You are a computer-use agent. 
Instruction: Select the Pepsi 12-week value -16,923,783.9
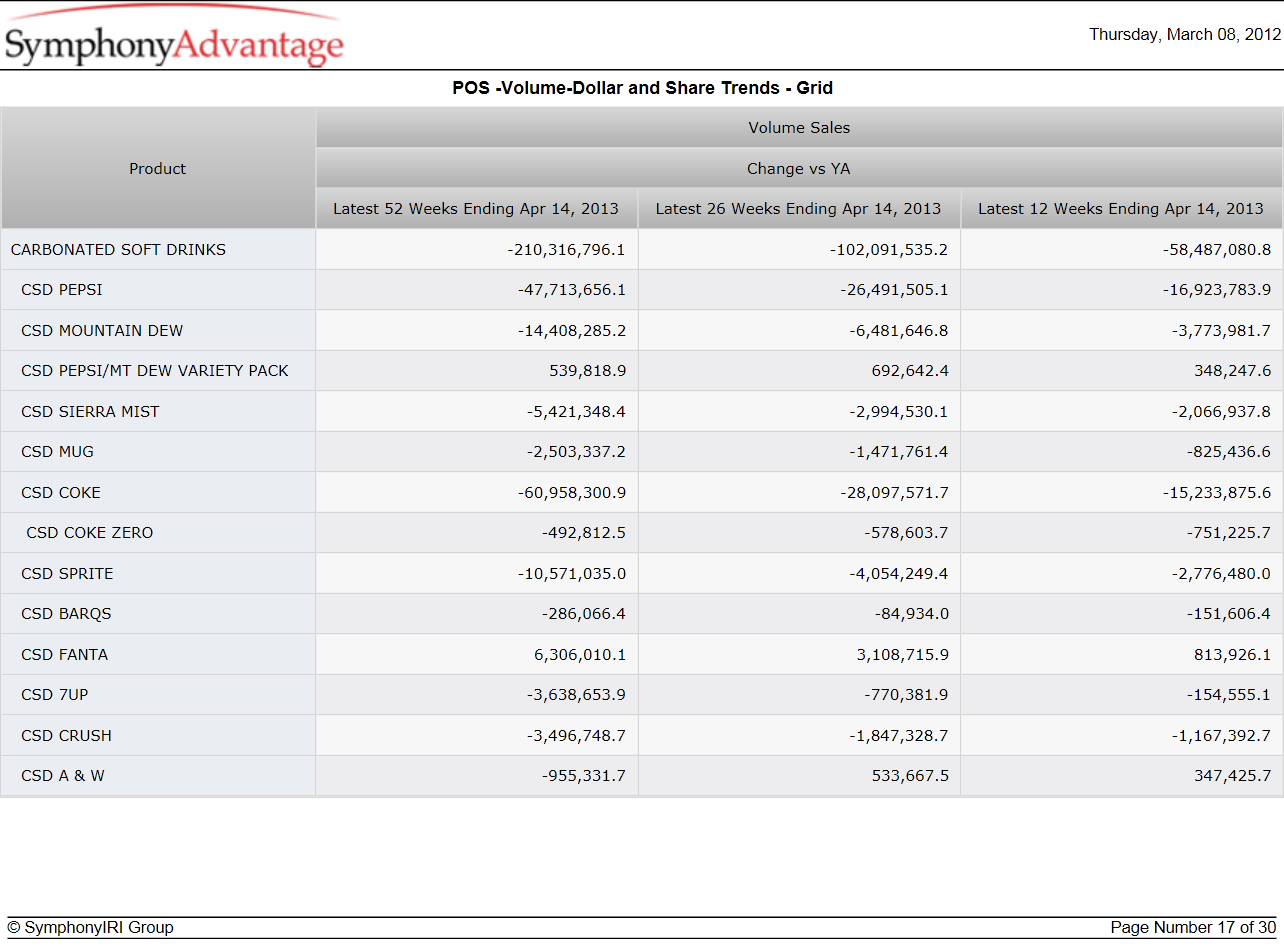[x=1216, y=290]
